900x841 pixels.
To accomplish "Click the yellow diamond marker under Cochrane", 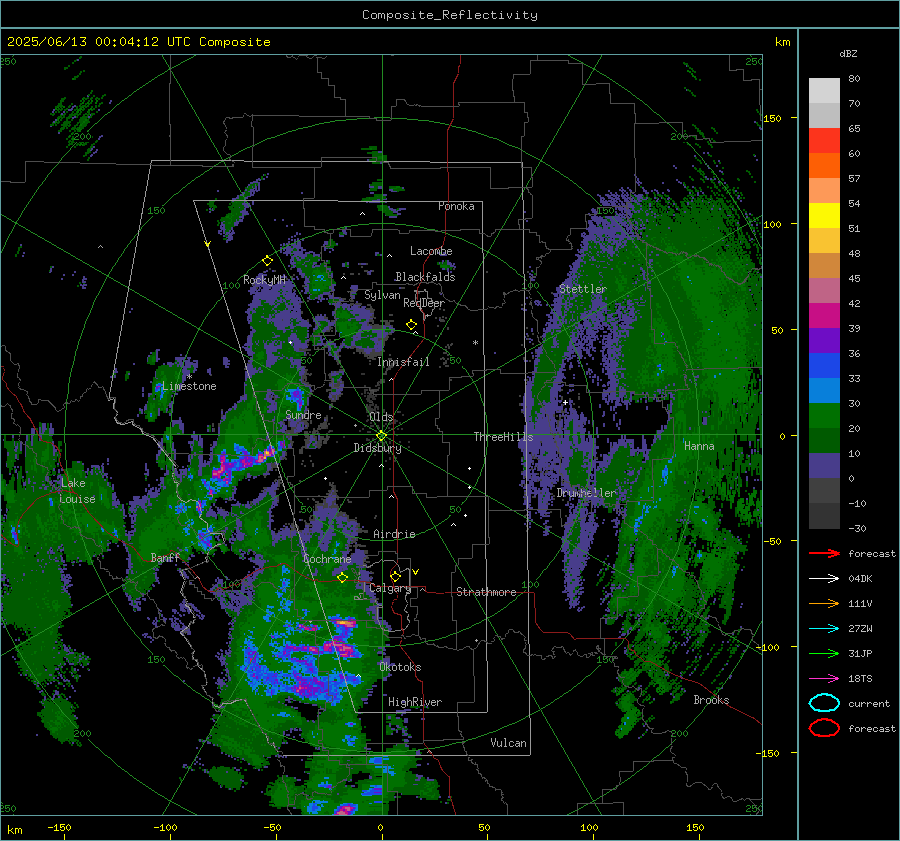I will (x=342, y=578).
